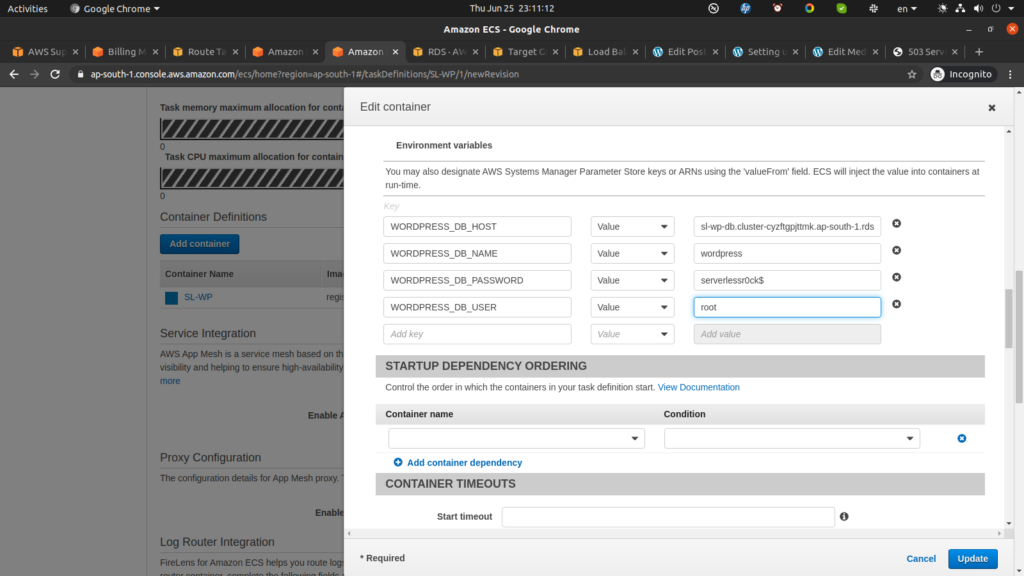Close the Billing tab
The image size is (1024, 576).
(x=155, y=52)
